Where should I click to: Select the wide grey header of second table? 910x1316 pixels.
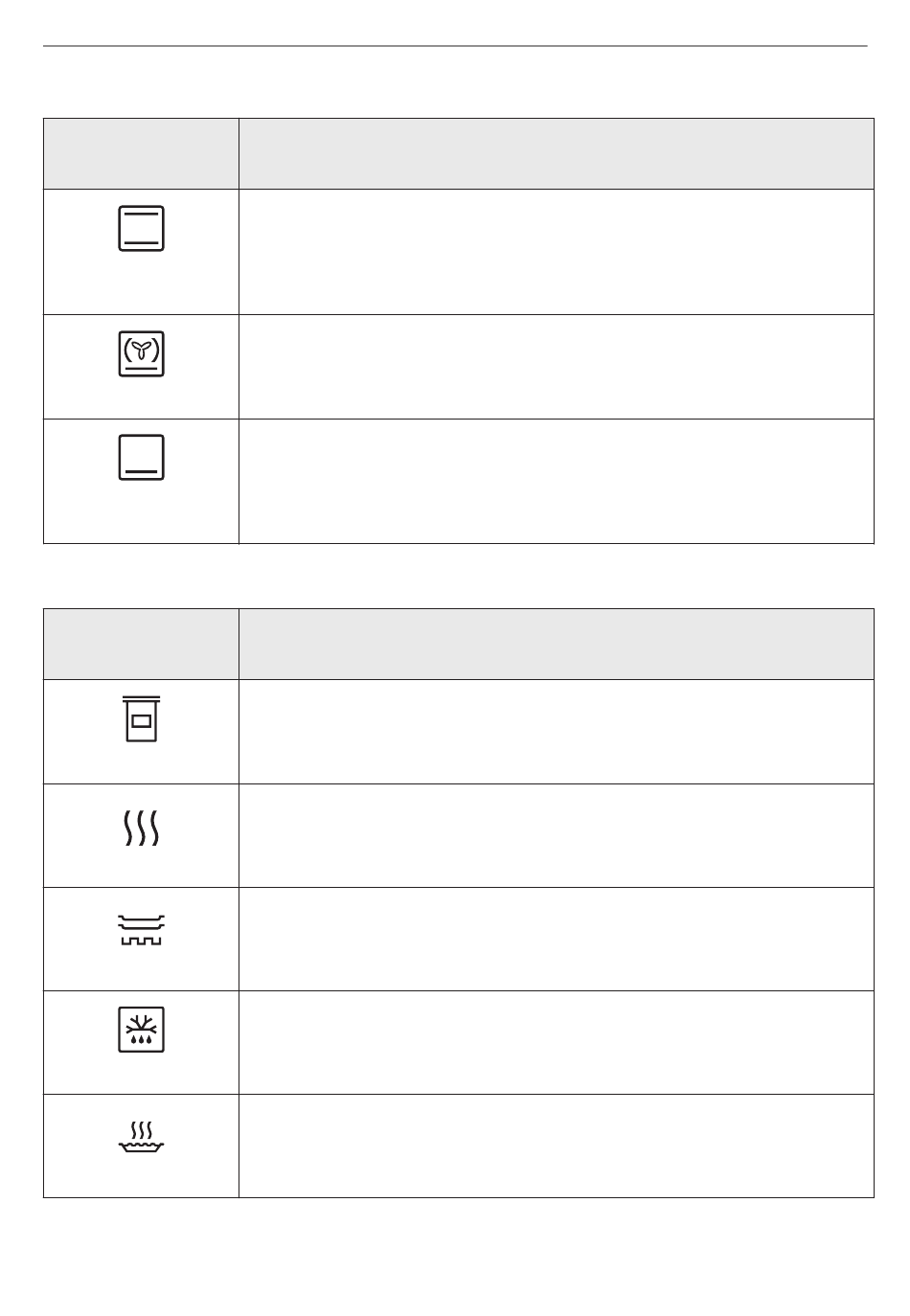pyautogui.click(x=557, y=645)
